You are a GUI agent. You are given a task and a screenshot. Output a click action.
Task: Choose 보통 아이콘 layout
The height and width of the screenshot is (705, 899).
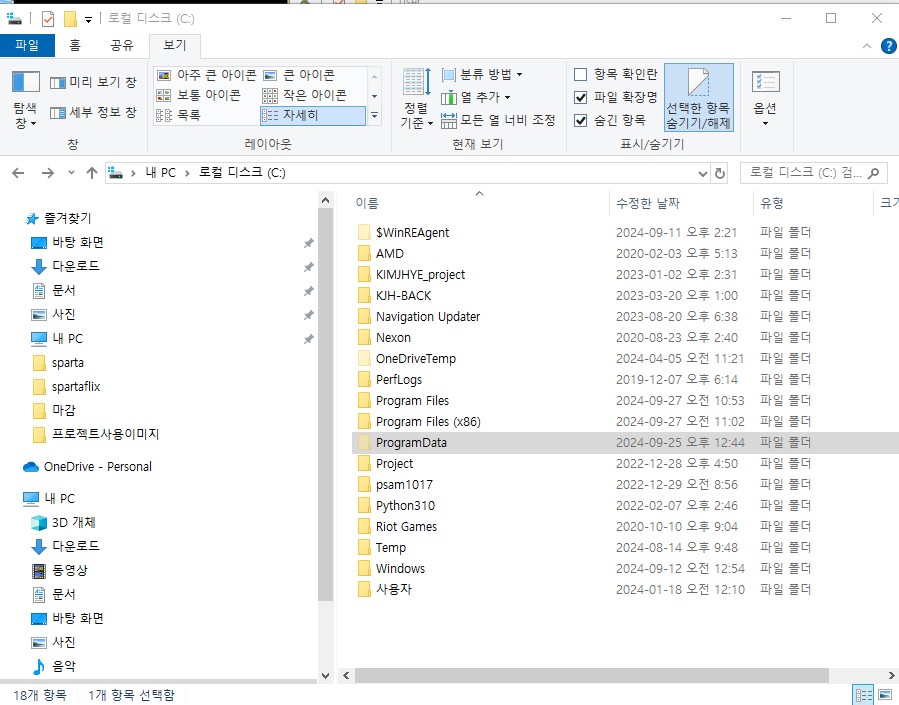click(198, 95)
